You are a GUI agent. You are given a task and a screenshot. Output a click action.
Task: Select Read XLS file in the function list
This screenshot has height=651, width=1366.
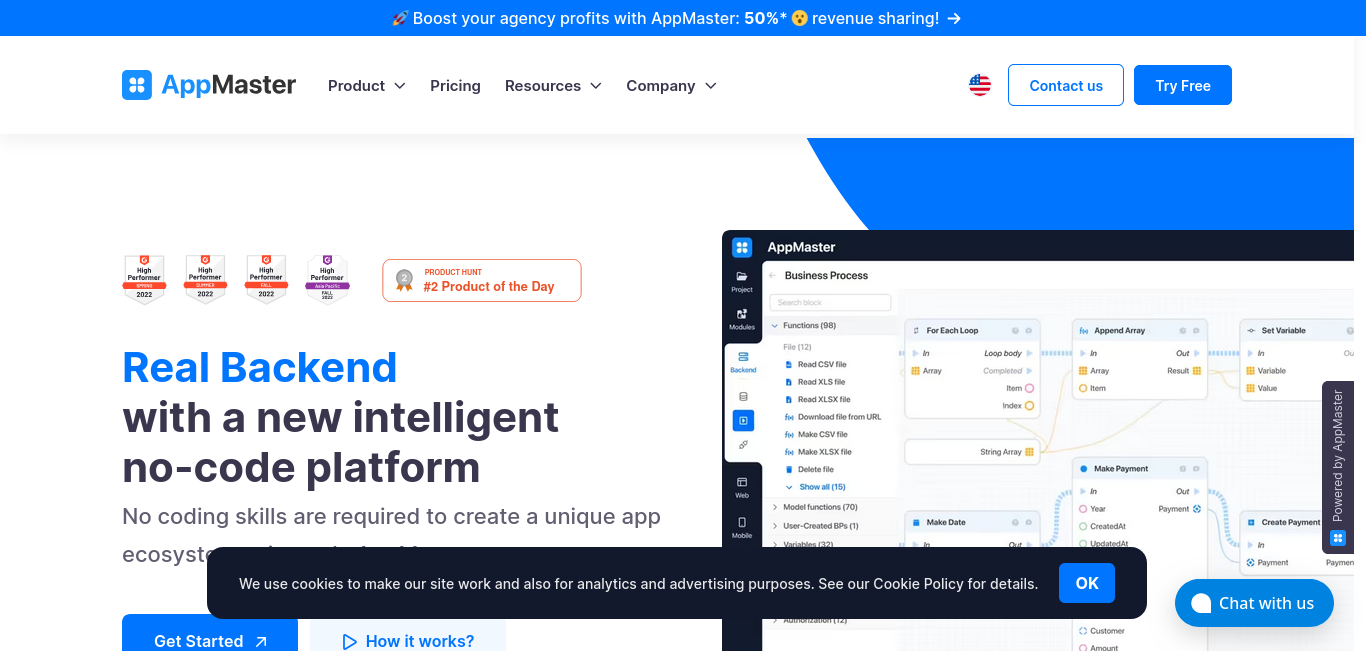[x=815, y=382]
